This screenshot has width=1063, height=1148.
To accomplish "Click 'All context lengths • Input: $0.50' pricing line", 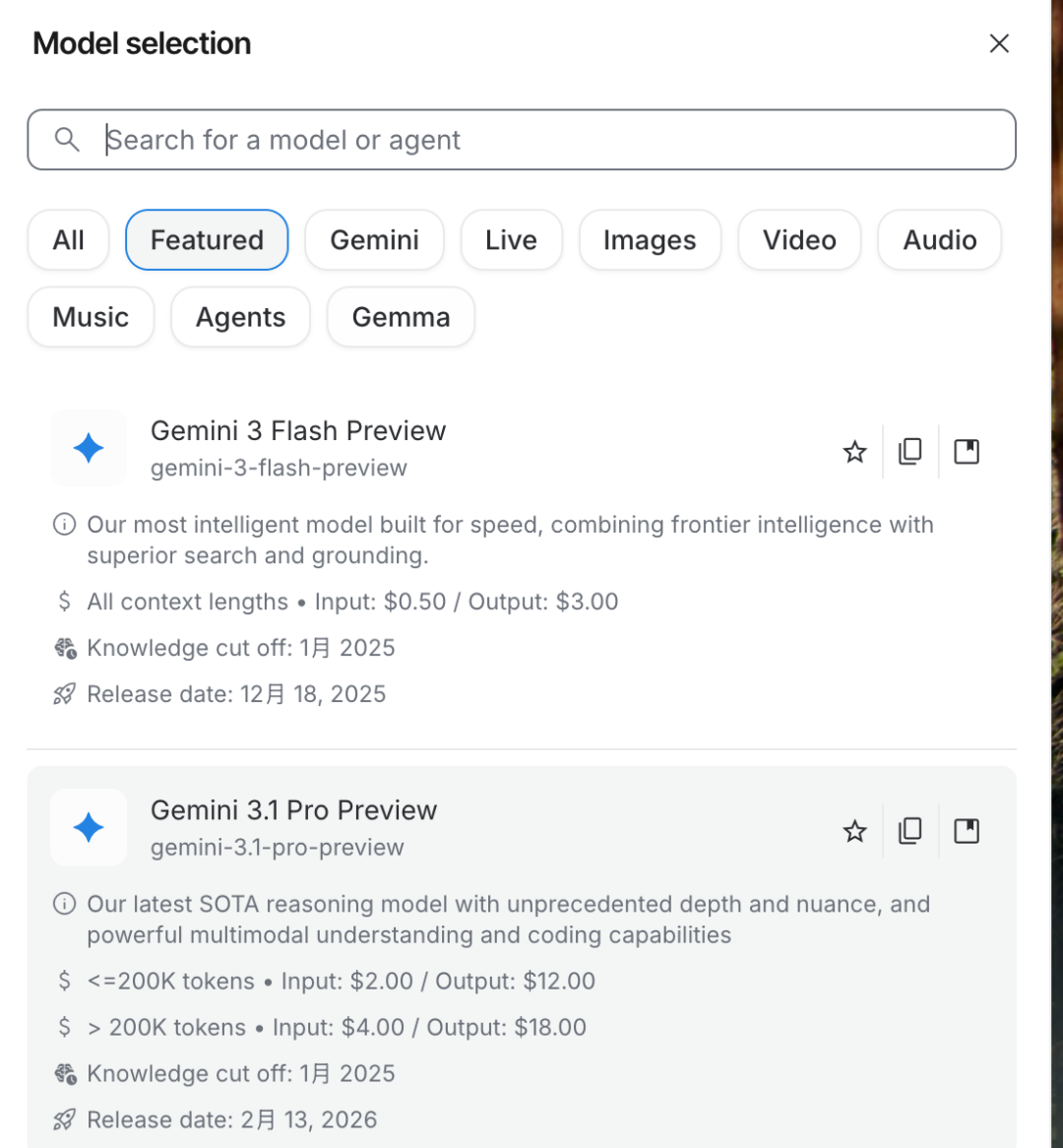I will tap(352, 602).
